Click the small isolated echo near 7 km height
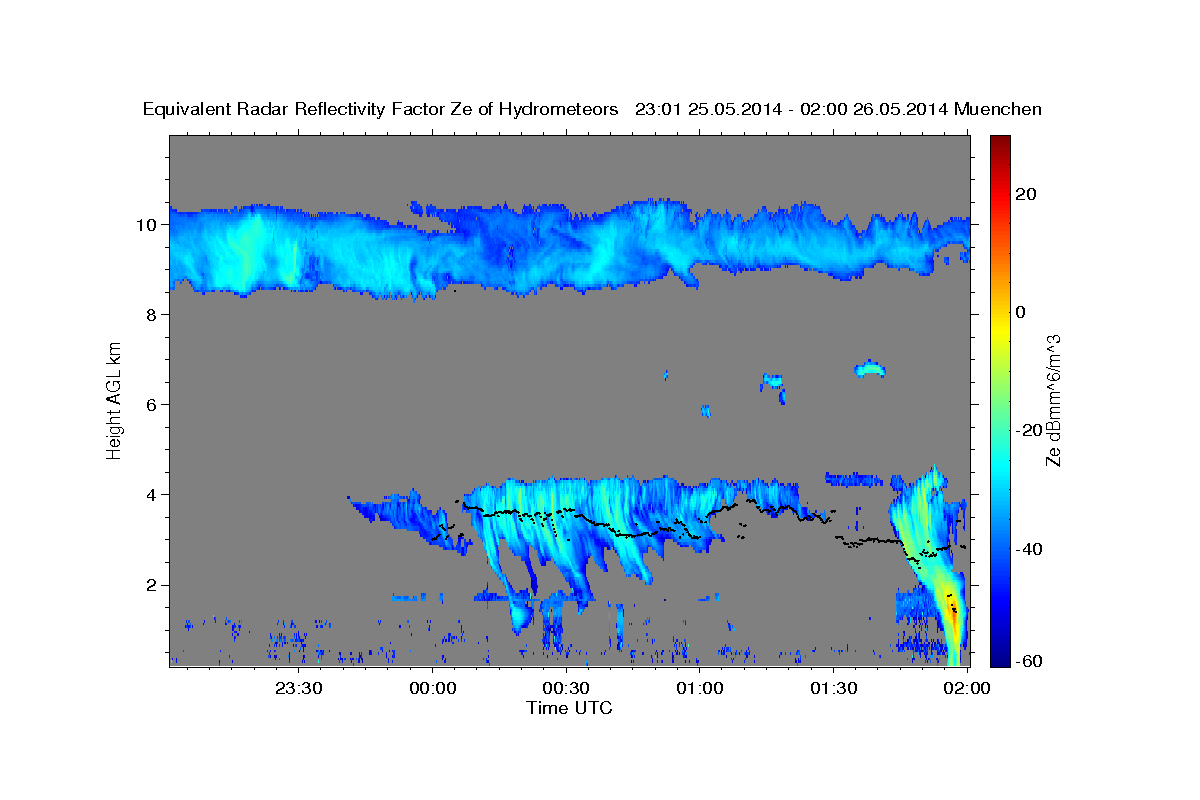1200x800 pixels. coord(870,368)
